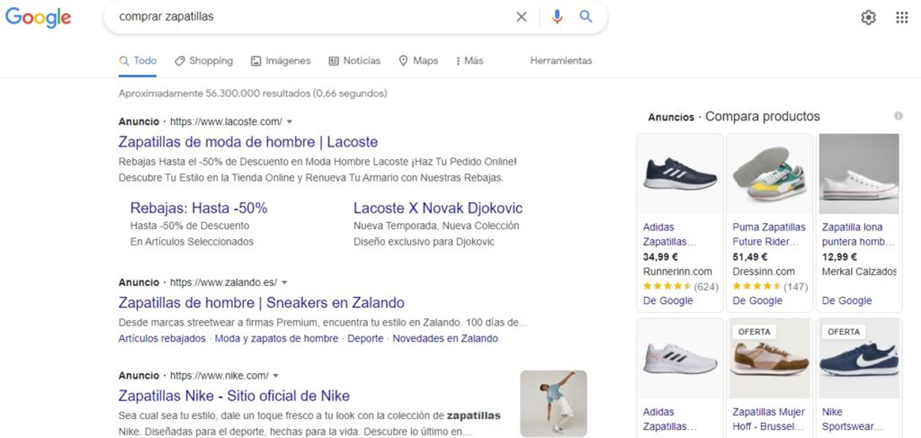Open the Más menu
Image resolution: width=921 pixels, height=438 pixels.
pos(469,60)
